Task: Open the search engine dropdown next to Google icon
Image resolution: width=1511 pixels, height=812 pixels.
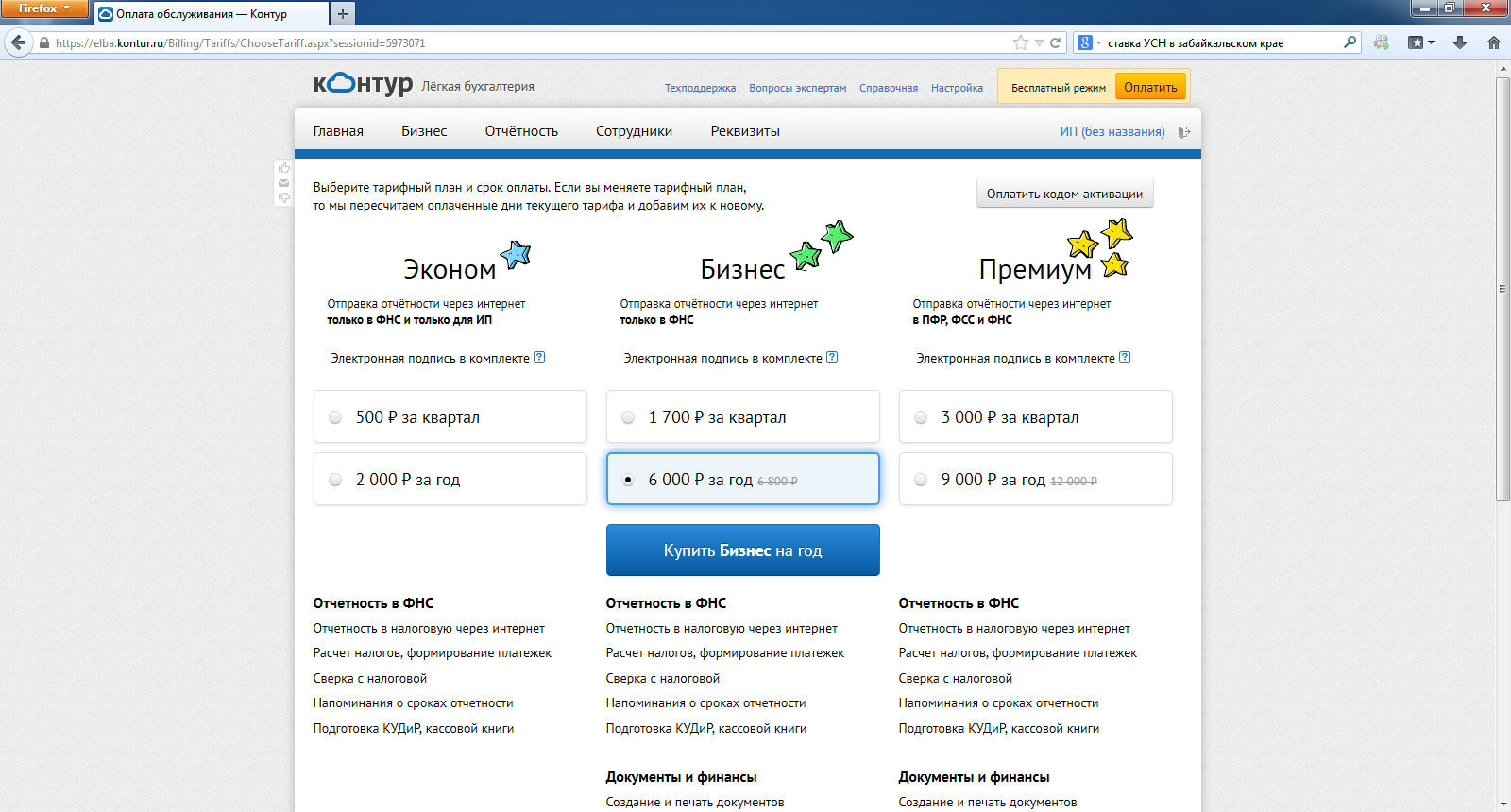Action: [1098, 42]
